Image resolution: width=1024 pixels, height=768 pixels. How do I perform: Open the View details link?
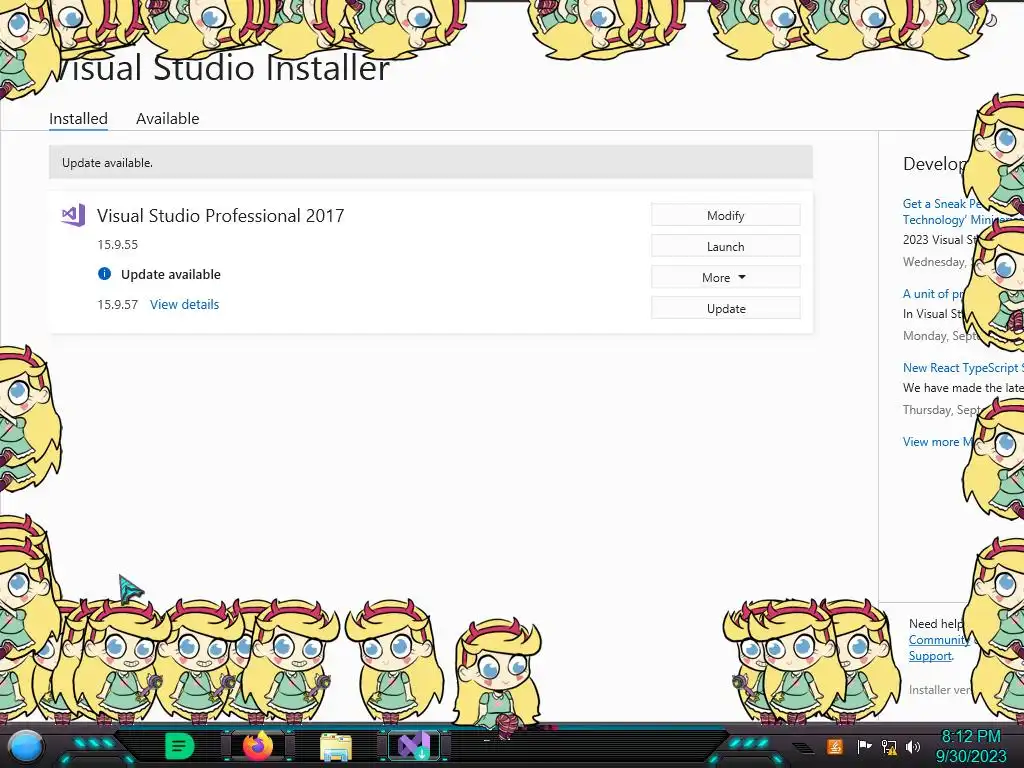click(x=185, y=304)
